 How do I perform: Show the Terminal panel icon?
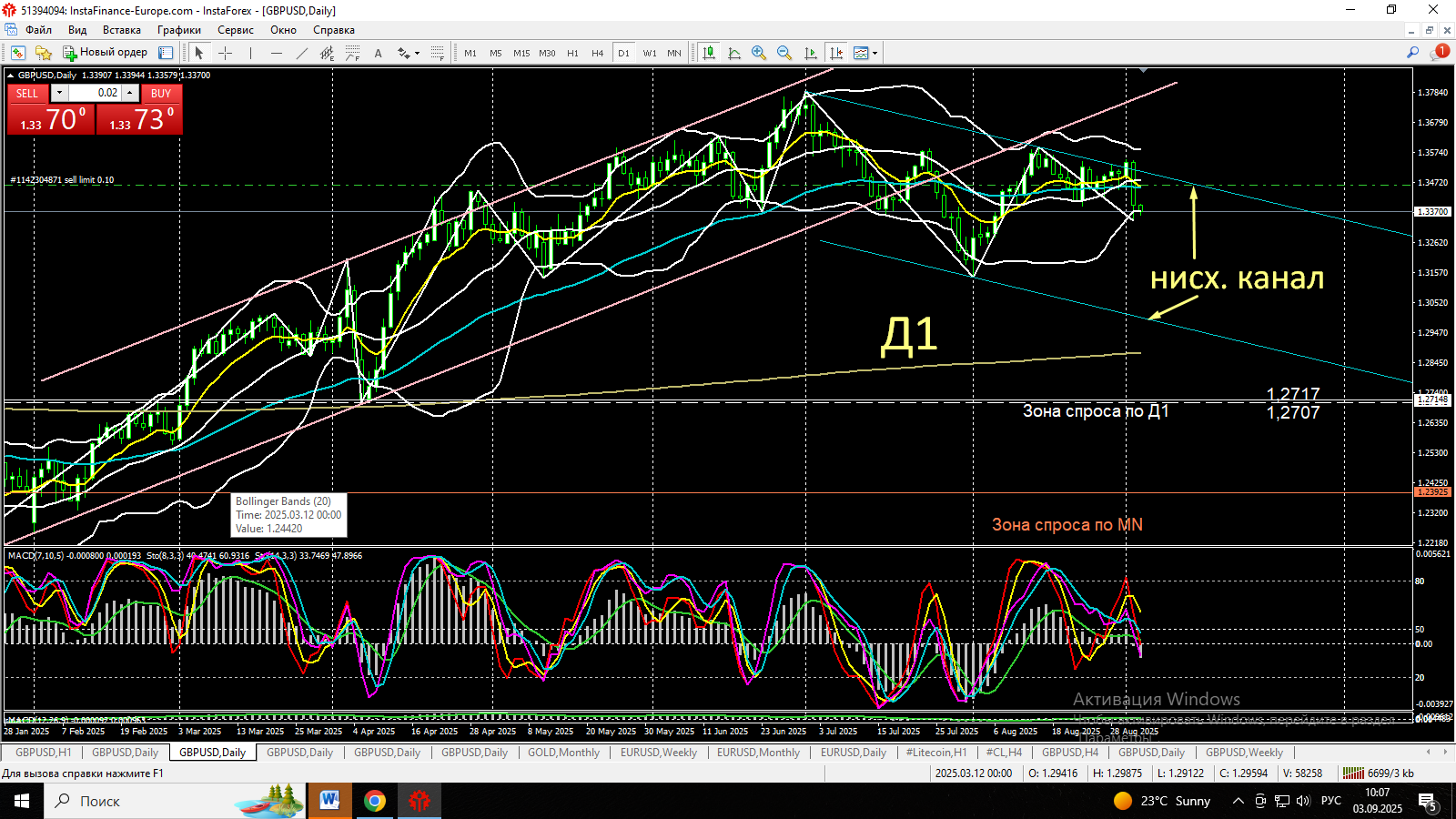pos(166,53)
